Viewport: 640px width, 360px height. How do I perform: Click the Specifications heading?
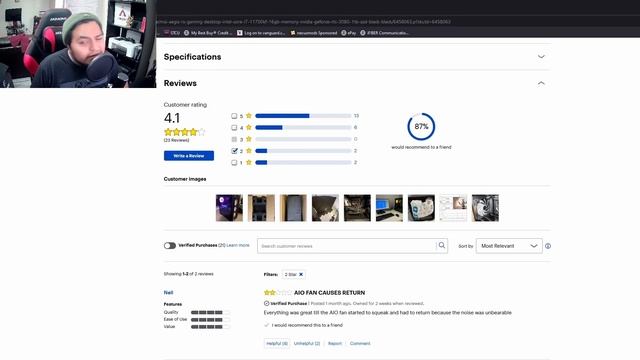click(x=193, y=57)
